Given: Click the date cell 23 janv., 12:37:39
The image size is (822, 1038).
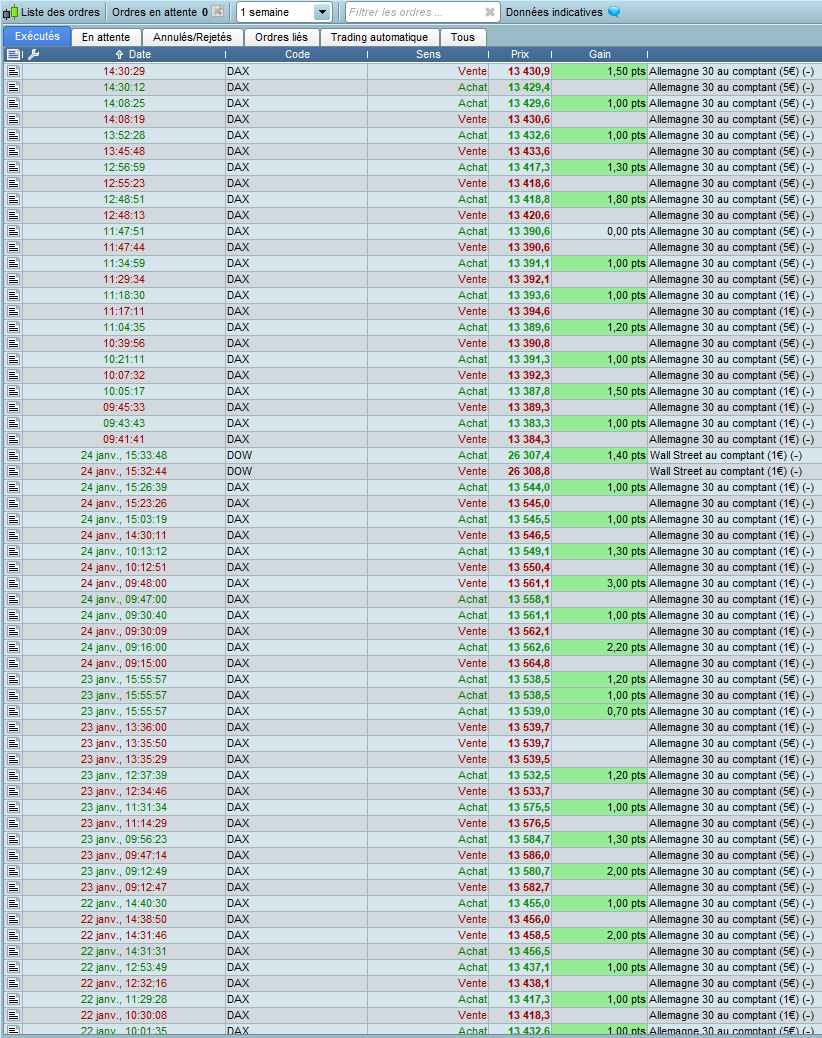Looking at the screenshot, I should click(124, 775).
